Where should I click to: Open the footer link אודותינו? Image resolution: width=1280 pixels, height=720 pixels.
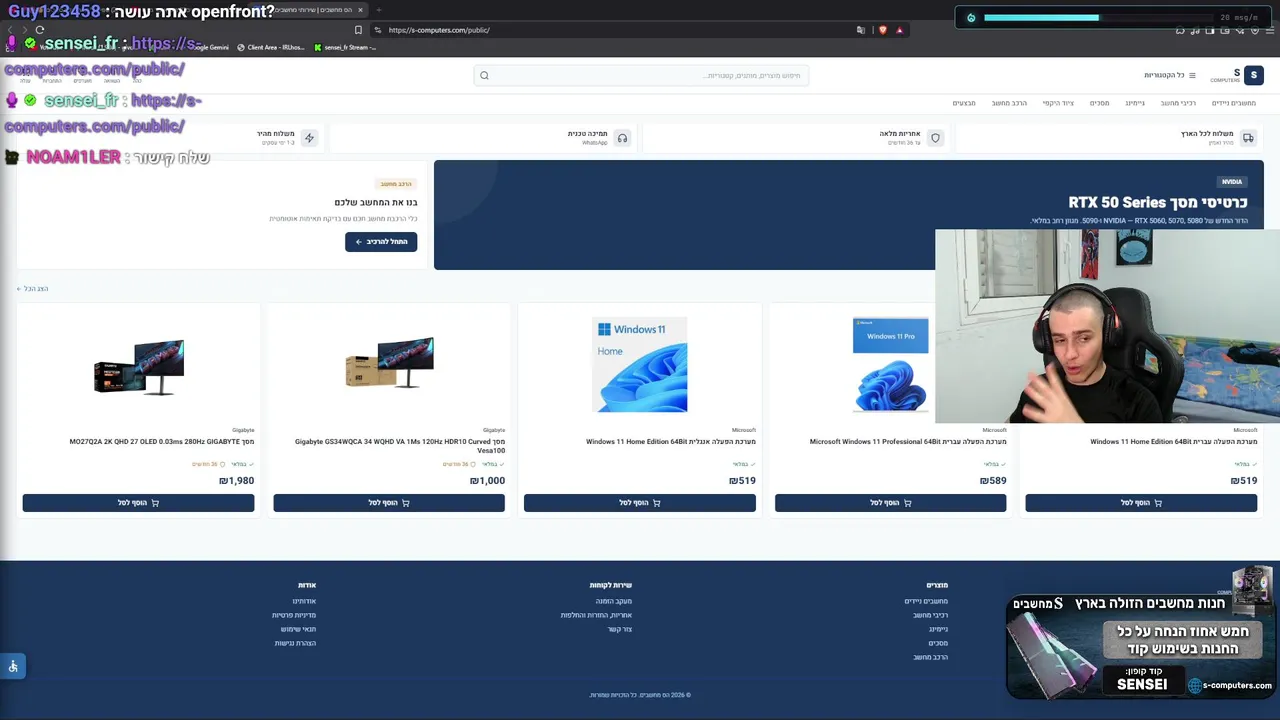[x=304, y=601]
